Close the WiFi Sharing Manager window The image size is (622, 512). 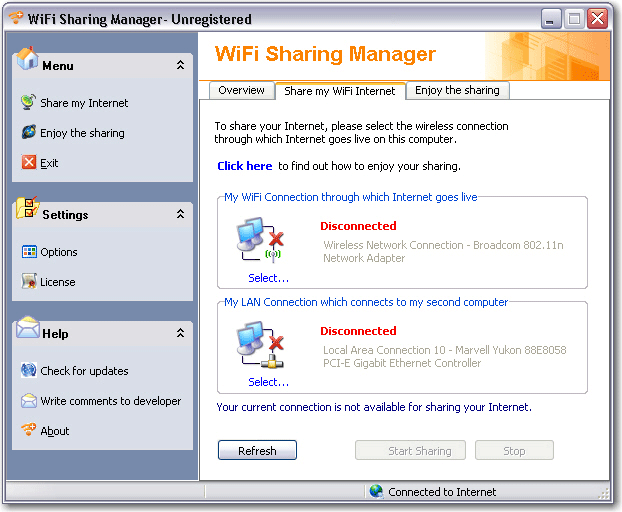598,19
